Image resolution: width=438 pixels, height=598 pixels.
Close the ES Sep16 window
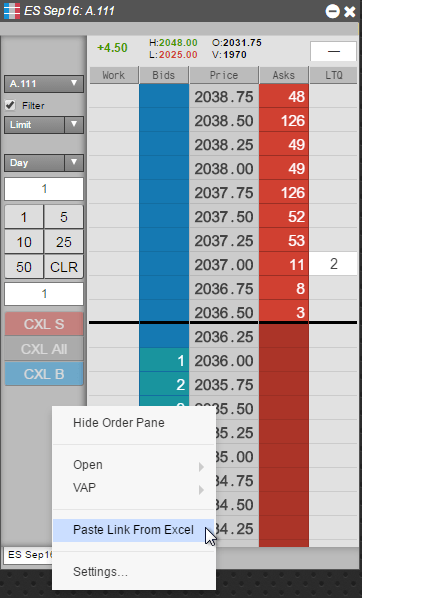(x=349, y=11)
